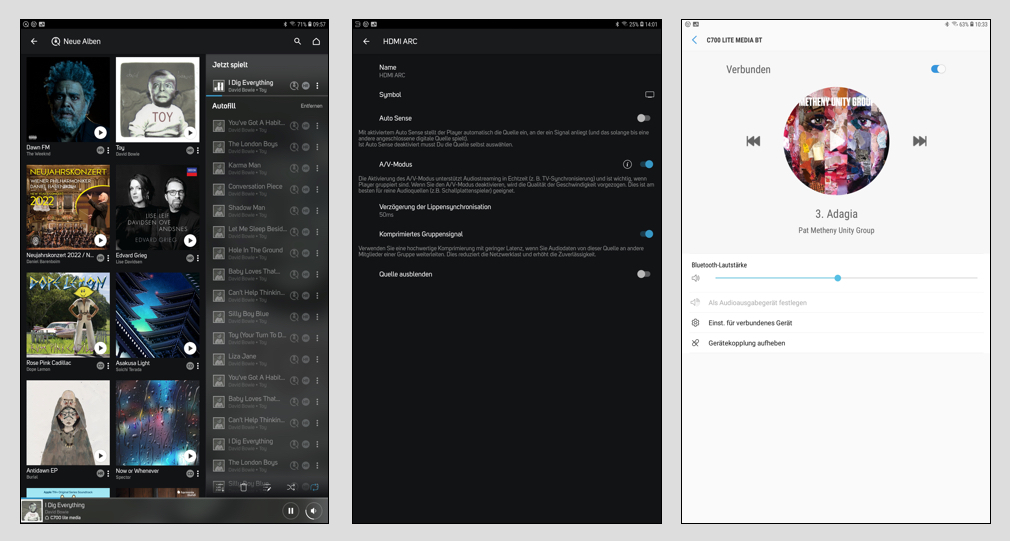Click the edit queue pencil icon

pyautogui.click(x=267, y=488)
